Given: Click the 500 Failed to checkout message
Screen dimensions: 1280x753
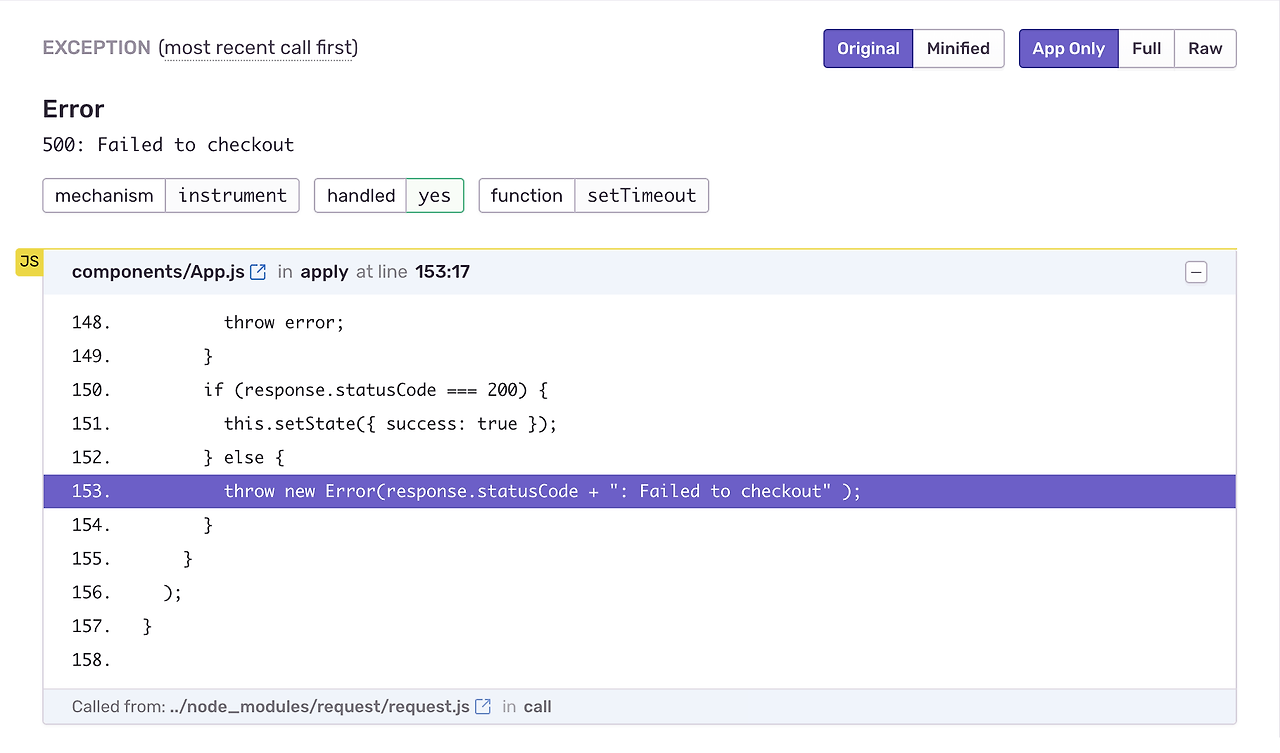Looking at the screenshot, I should [168, 145].
